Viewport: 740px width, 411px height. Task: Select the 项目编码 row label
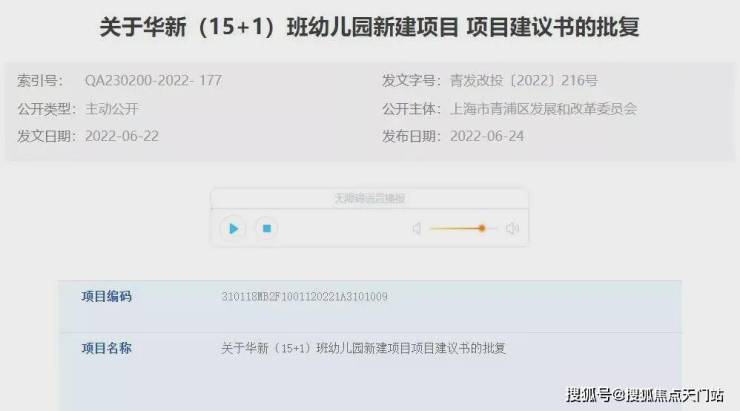tap(107, 297)
